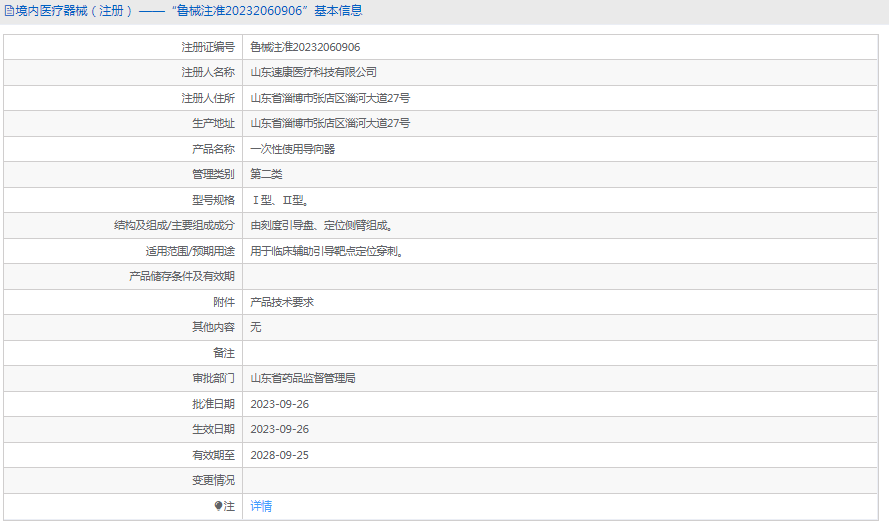Click the 变更情况 row label
The image size is (889, 527).
213,480
